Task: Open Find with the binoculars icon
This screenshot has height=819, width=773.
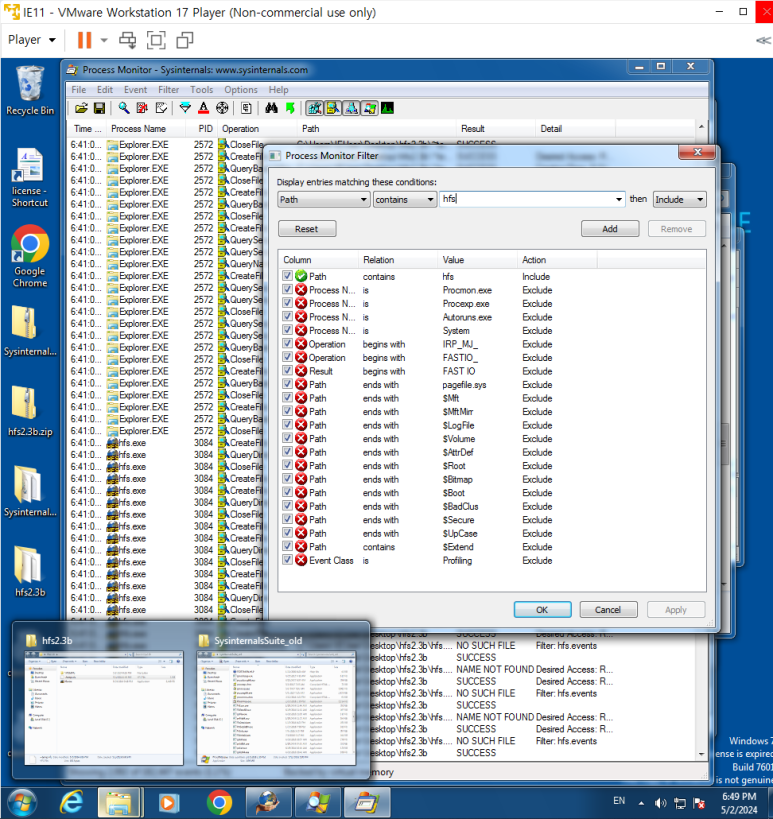Action: pos(271,108)
